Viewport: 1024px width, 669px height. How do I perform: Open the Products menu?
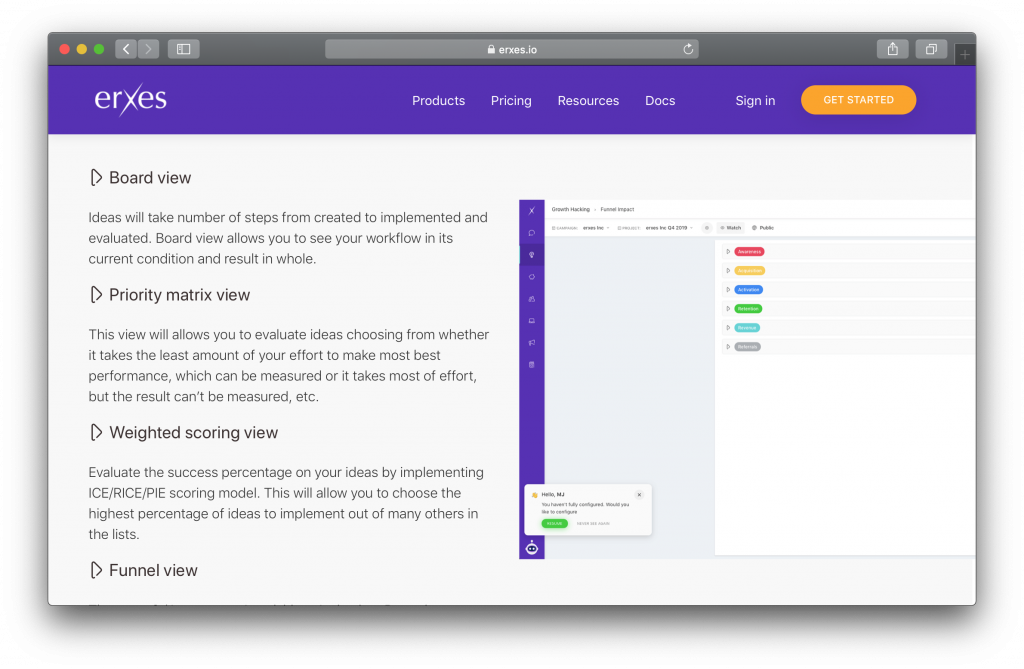[x=438, y=101]
